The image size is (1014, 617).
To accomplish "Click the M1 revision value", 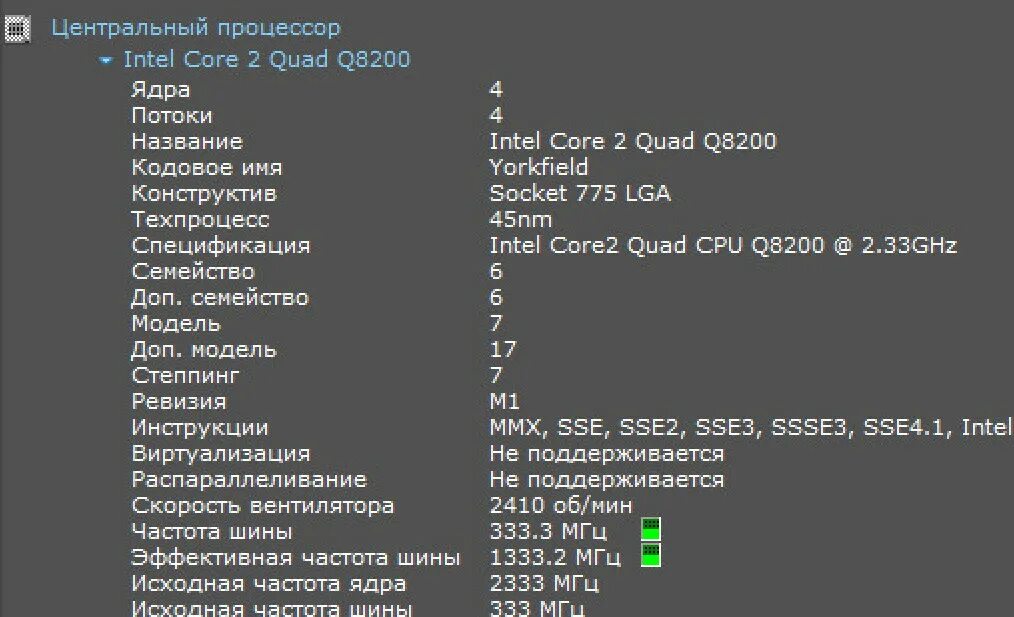I will [504, 401].
